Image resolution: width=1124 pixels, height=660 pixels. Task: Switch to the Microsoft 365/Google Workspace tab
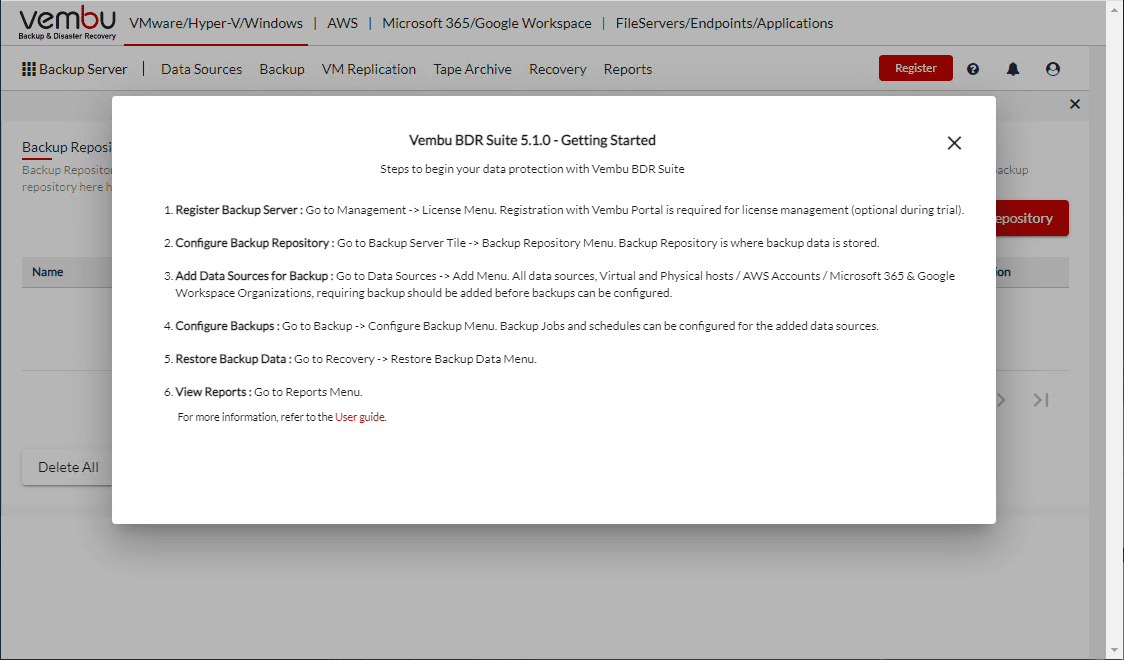pyautogui.click(x=487, y=22)
